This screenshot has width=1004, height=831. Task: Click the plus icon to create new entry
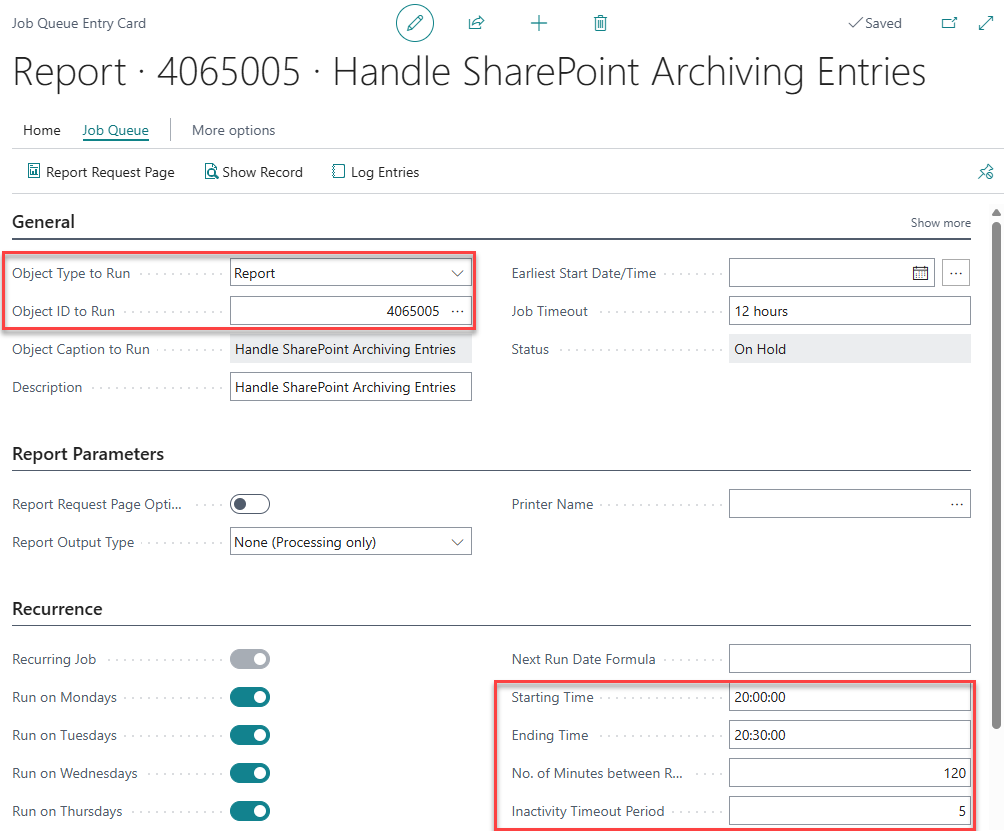pyautogui.click(x=538, y=23)
